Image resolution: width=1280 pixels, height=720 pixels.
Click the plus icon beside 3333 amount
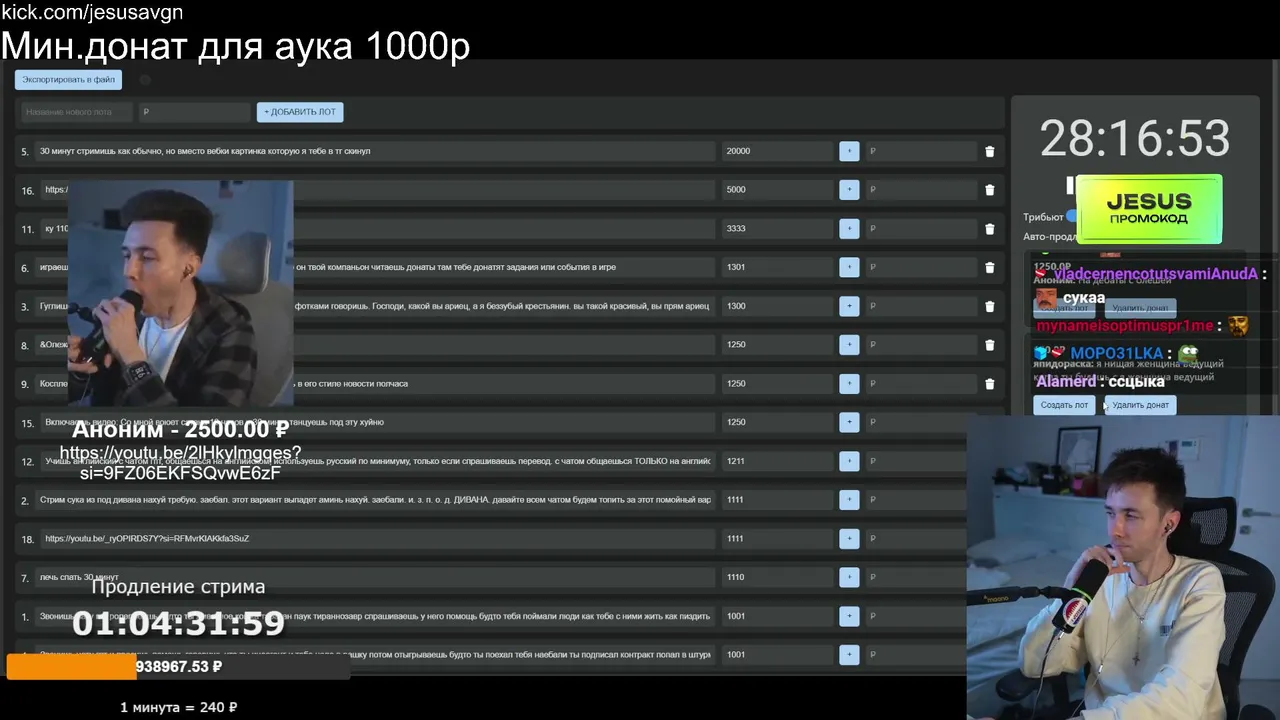tap(849, 229)
